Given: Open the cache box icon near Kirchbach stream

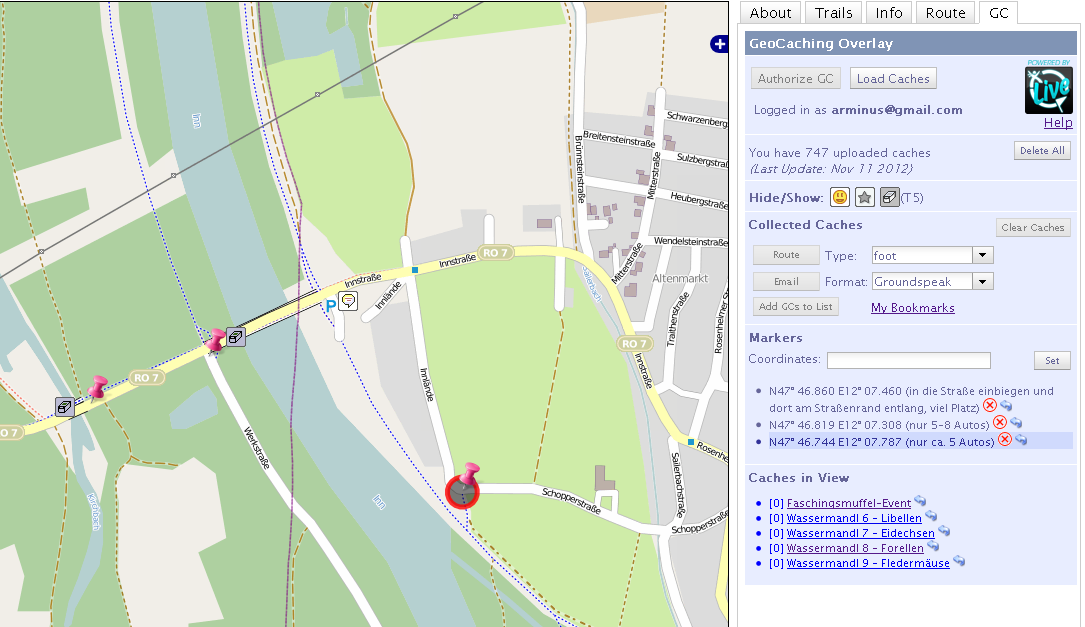Looking at the screenshot, I should 65,407.
